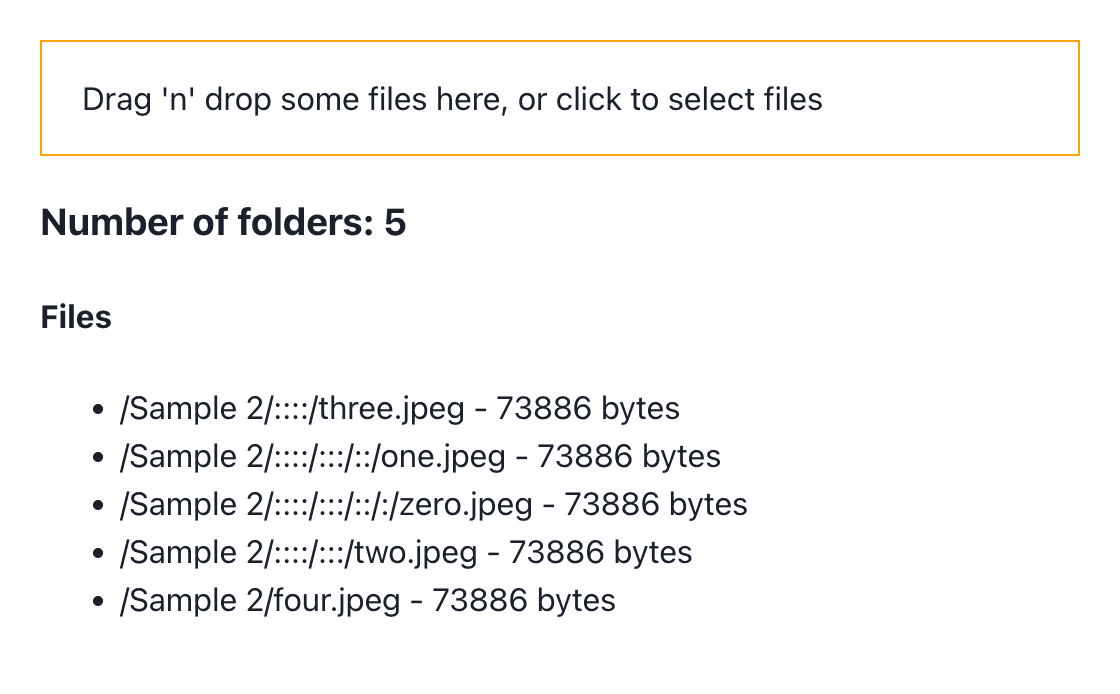The width and height of the screenshot is (1120, 694).
Task: Click the bullet beside three.jpeg
Action: (x=99, y=410)
